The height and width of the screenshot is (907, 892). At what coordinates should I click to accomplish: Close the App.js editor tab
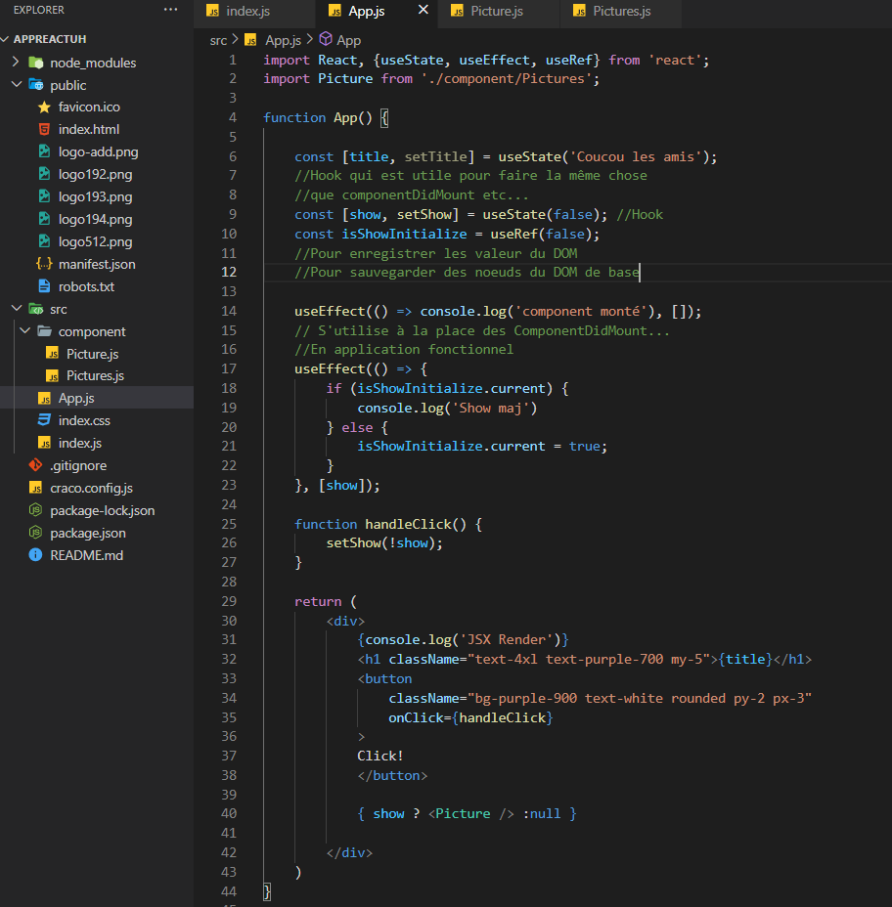(423, 10)
